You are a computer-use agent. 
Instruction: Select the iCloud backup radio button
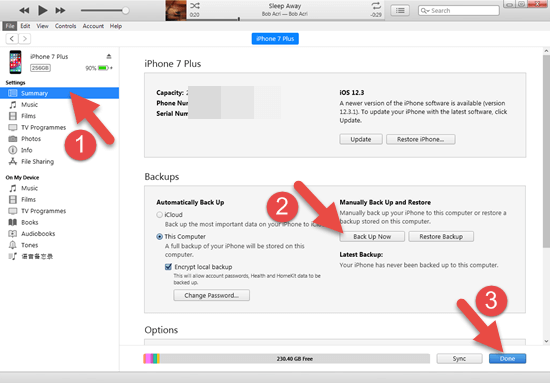tap(160, 215)
